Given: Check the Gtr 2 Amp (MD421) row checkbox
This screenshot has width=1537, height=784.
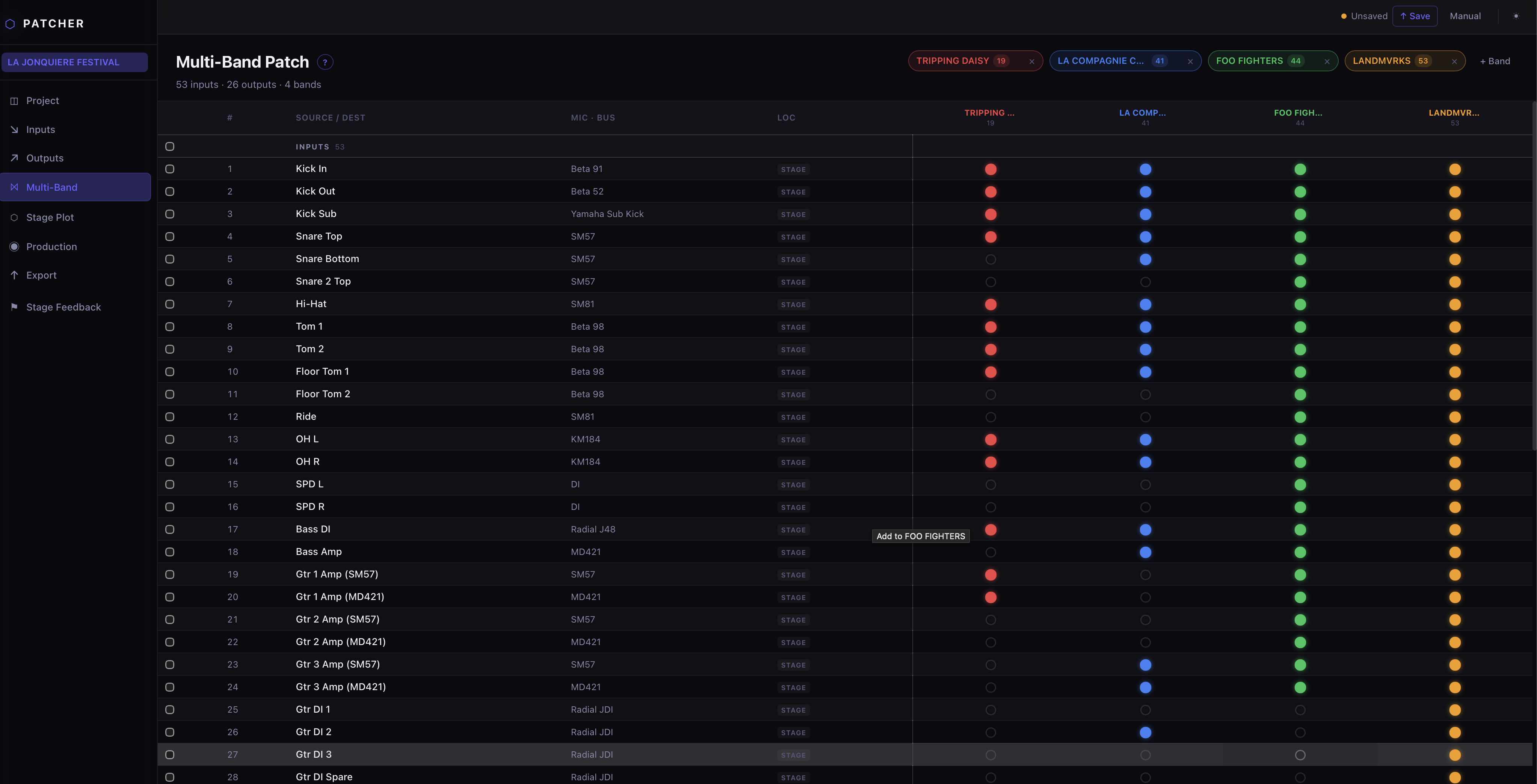Looking at the screenshot, I should (169, 642).
